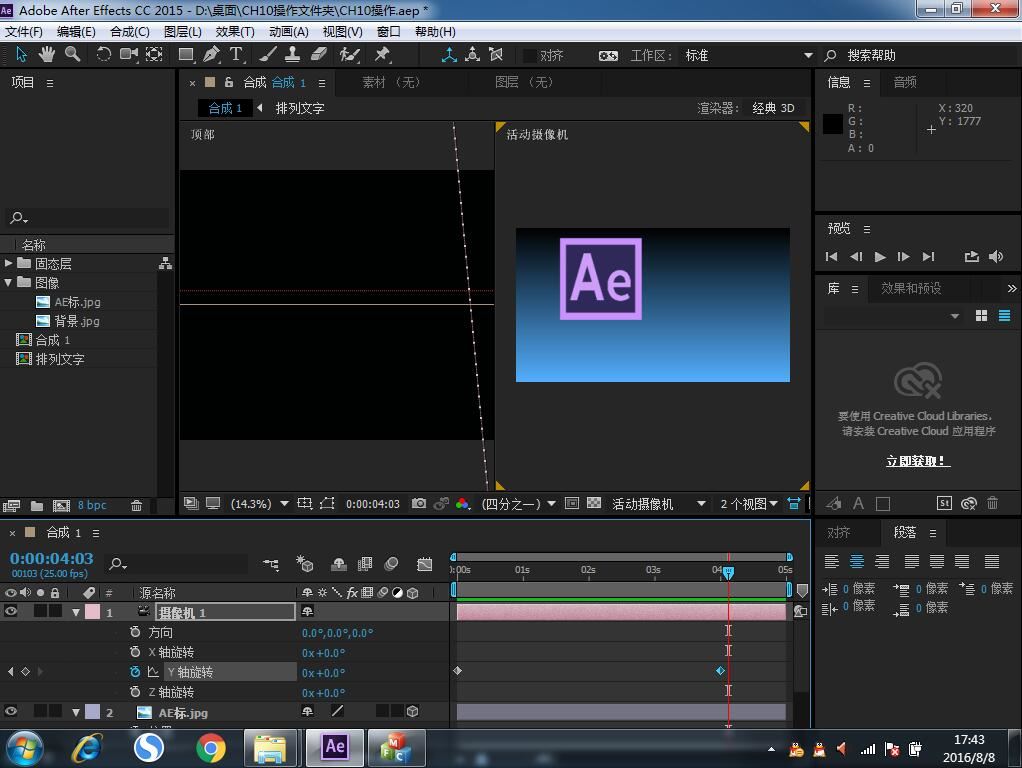Viewport: 1022px width, 768px height.
Task: Open the 文件(F) menu
Action: click(23, 32)
